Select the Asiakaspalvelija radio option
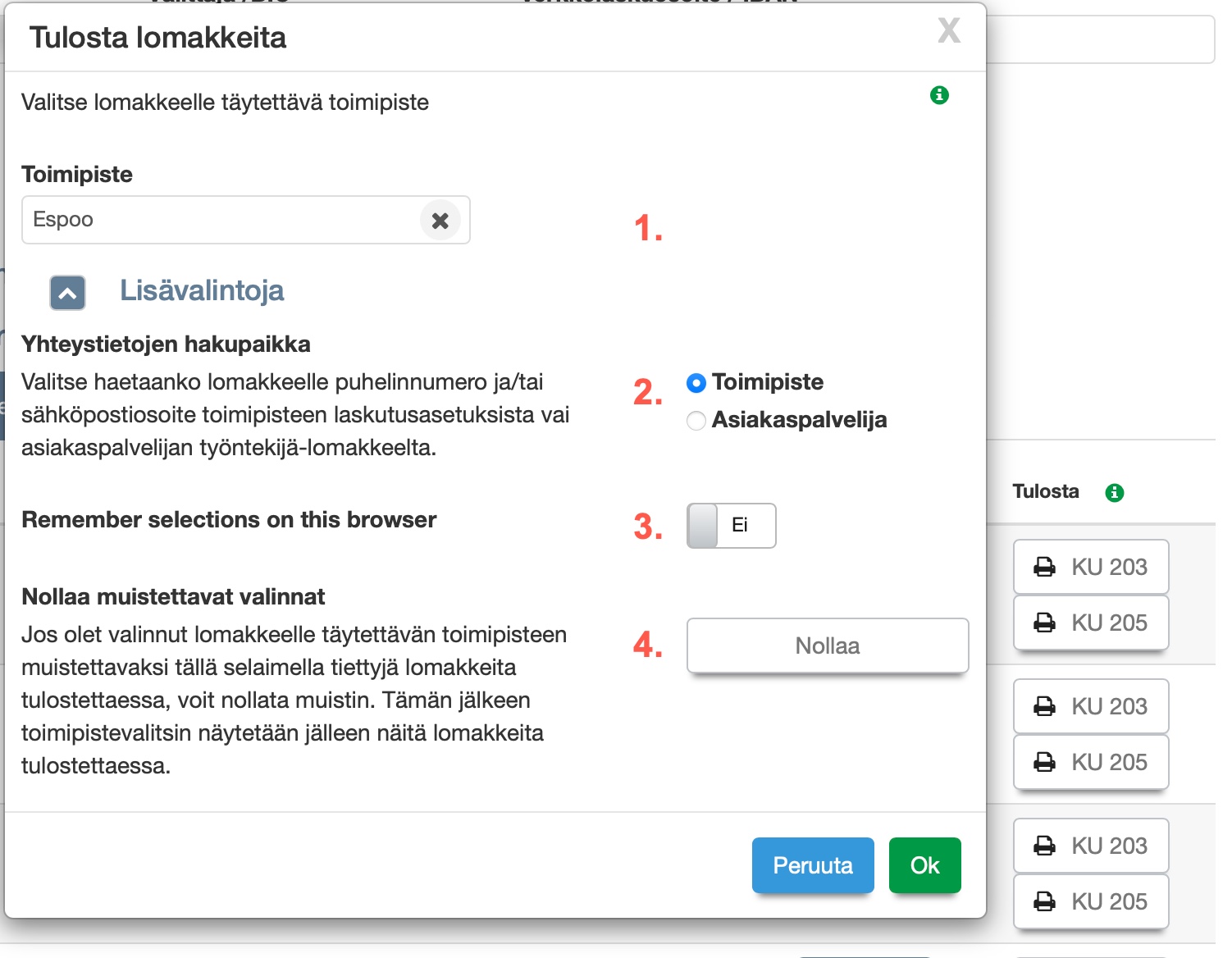This screenshot has height=958, width=1232. [x=696, y=421]
